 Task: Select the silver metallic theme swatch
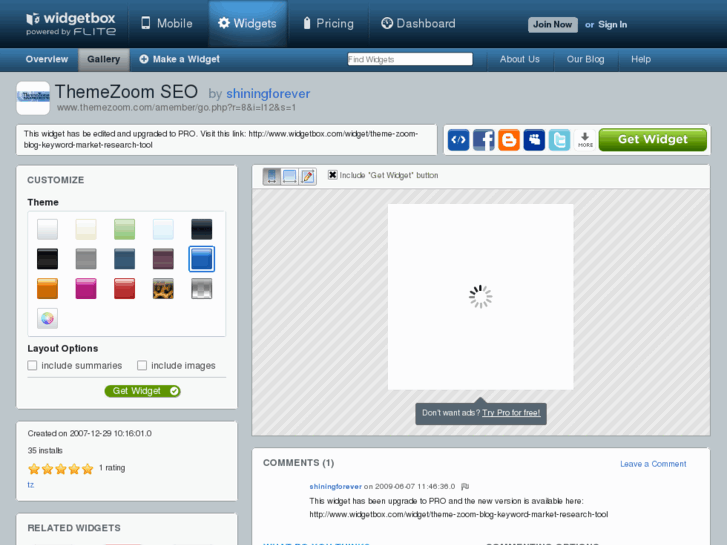pos(202,289)
